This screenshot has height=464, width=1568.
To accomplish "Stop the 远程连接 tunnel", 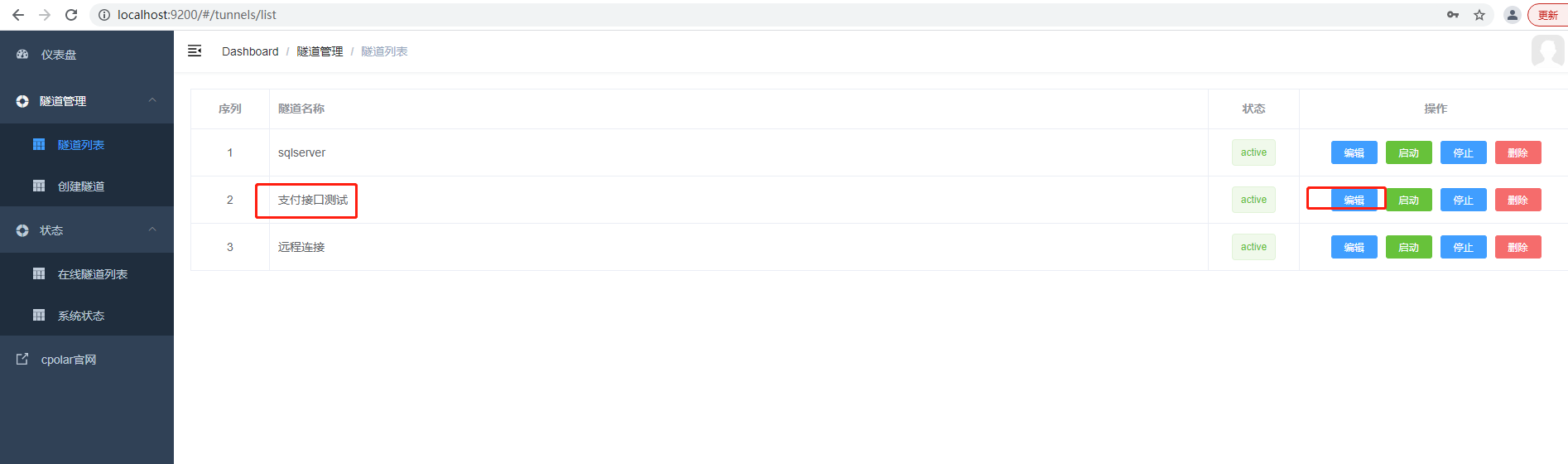I will pos(1464,247).
